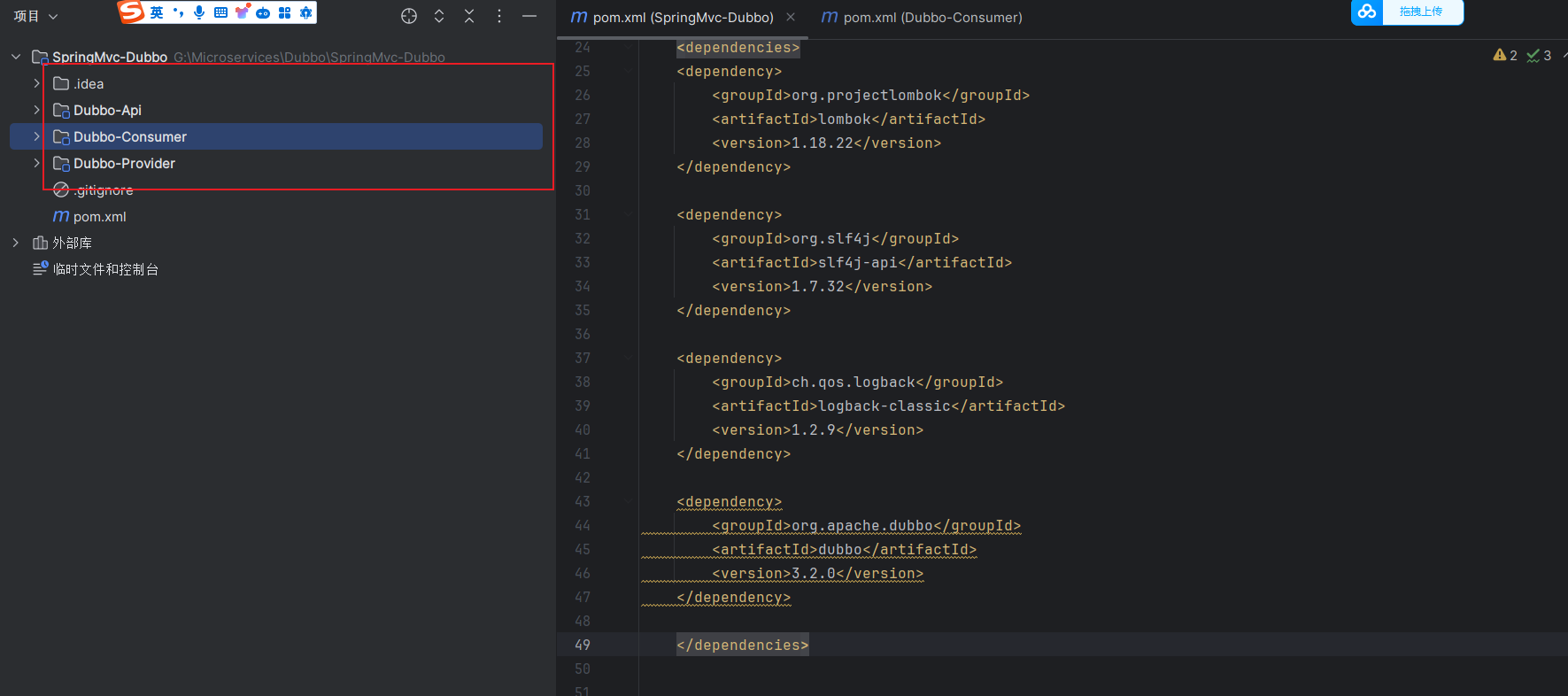1568x696 pixels.
Task: Click the org.projectlombok groupId line
Action: (x=871, y=95)
